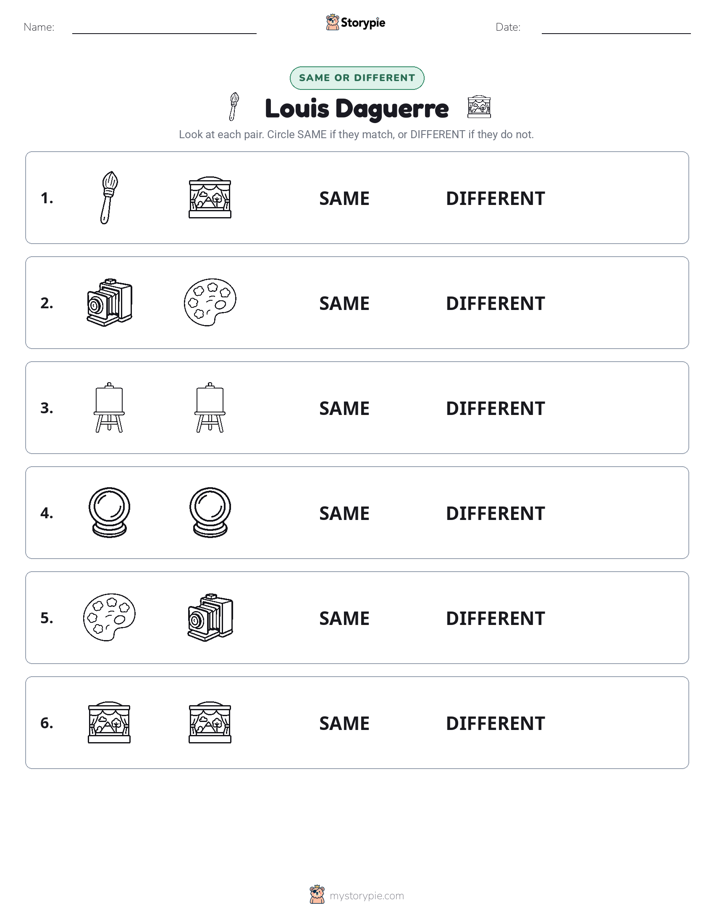The height and width of the screenshot is (924, 714).
Task: Click the Name input line
Action: coord(164,27)
